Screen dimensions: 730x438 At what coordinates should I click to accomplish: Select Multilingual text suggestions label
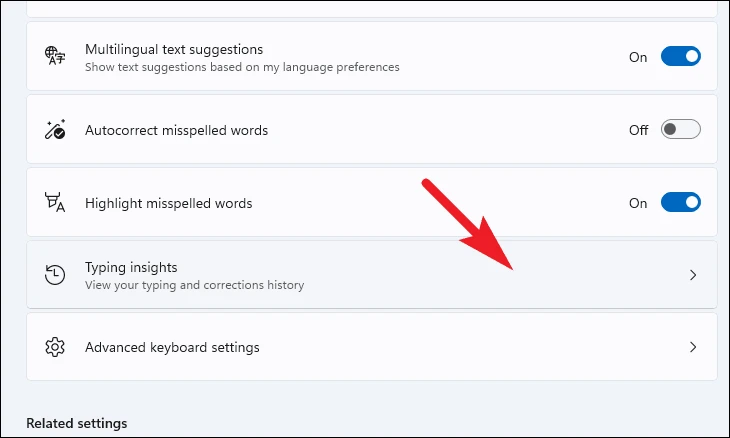174,49
